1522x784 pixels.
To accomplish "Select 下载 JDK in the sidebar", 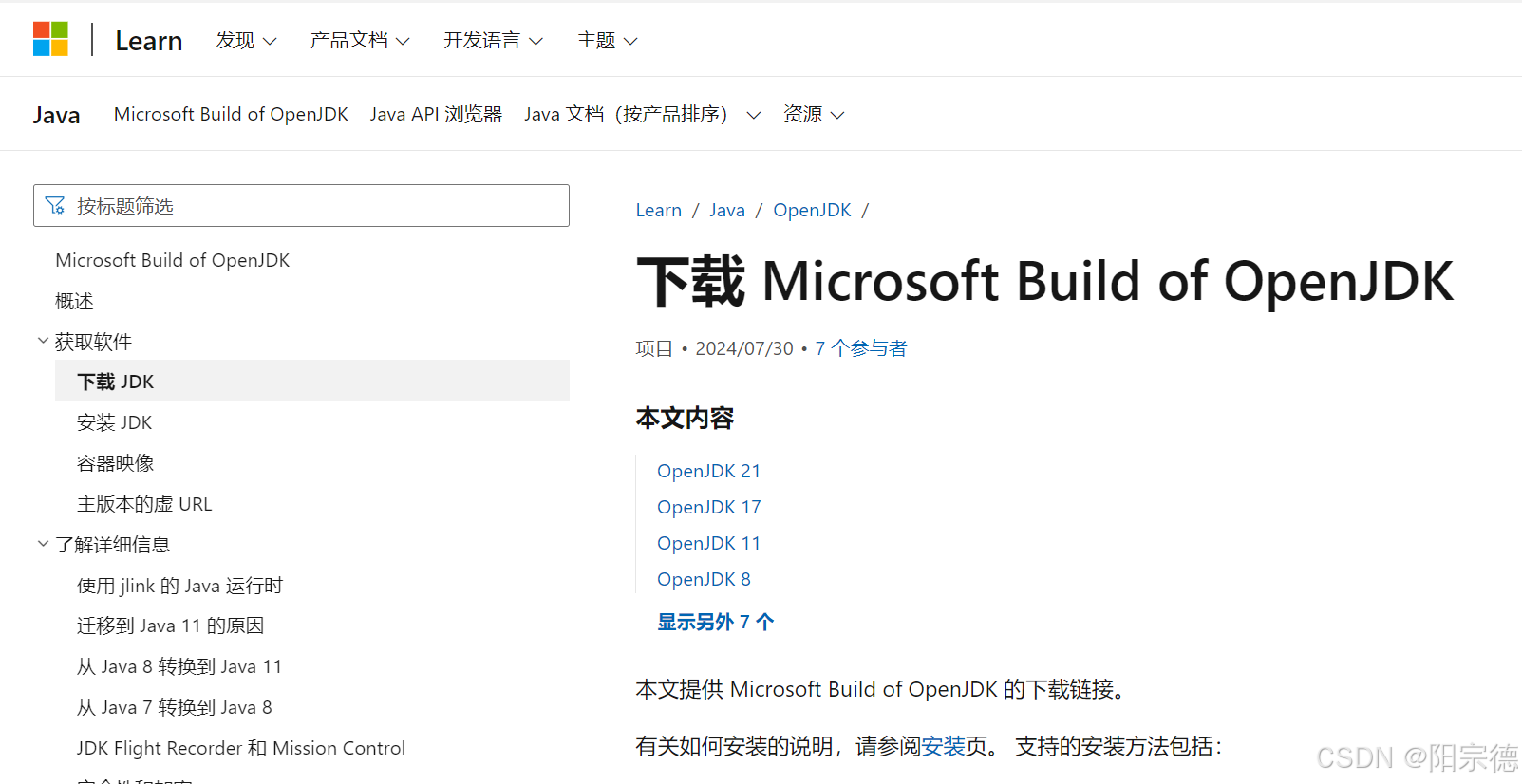I will pyautogui.click(x=312, y=381).
